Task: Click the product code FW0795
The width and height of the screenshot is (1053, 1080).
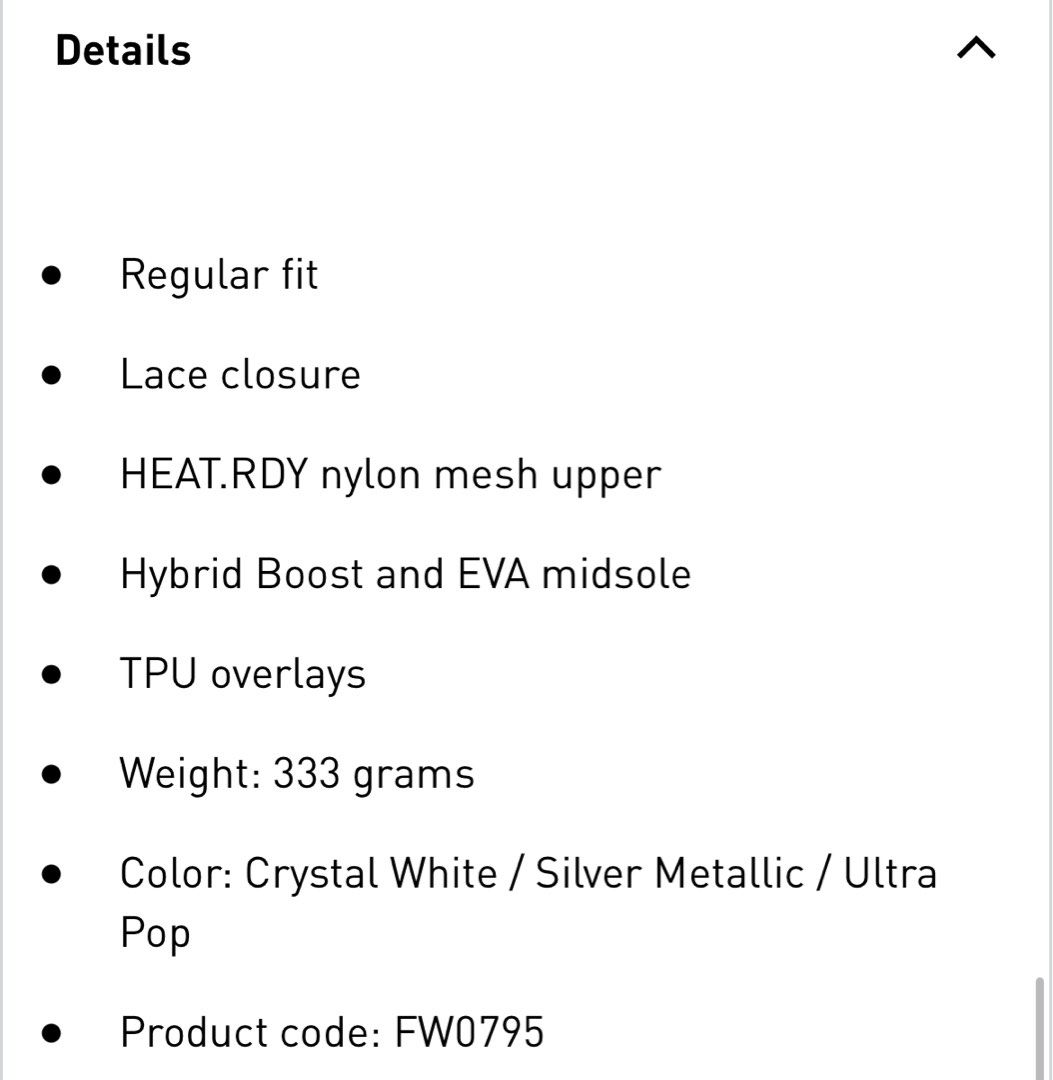Action: (x=469, y=1032)
